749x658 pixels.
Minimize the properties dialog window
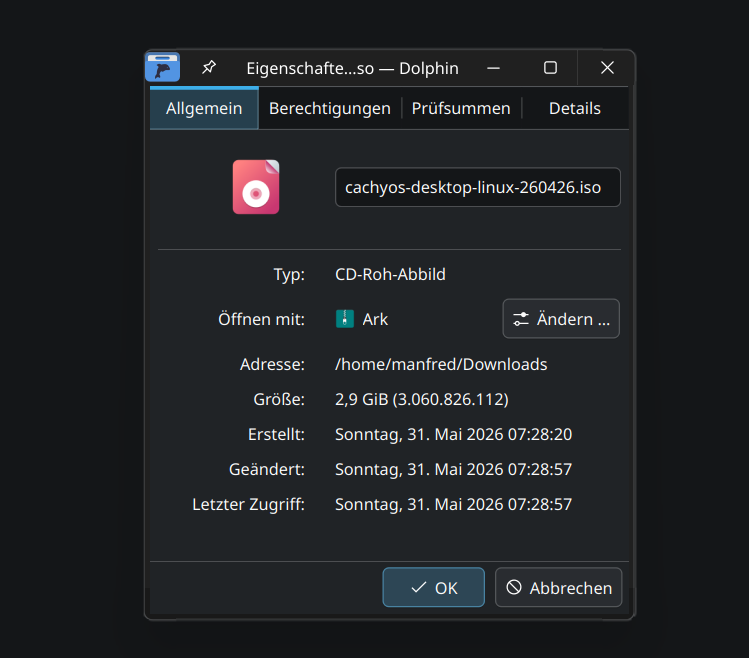(x=493, y=68)
